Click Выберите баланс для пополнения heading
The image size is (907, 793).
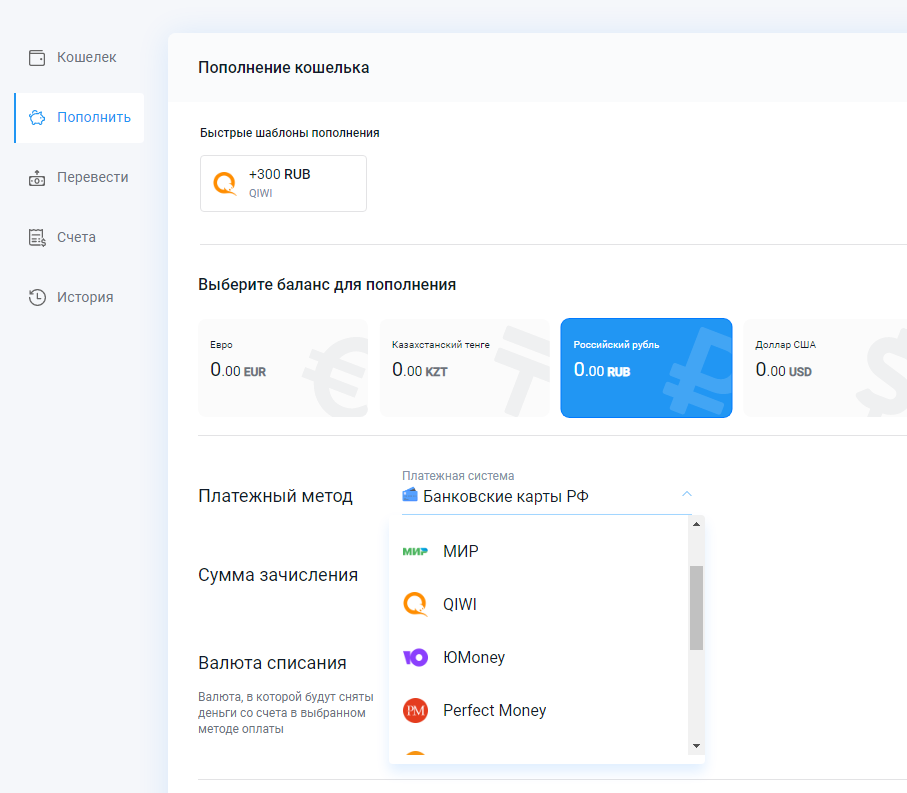pyautogui.click(x=327, y=285)
